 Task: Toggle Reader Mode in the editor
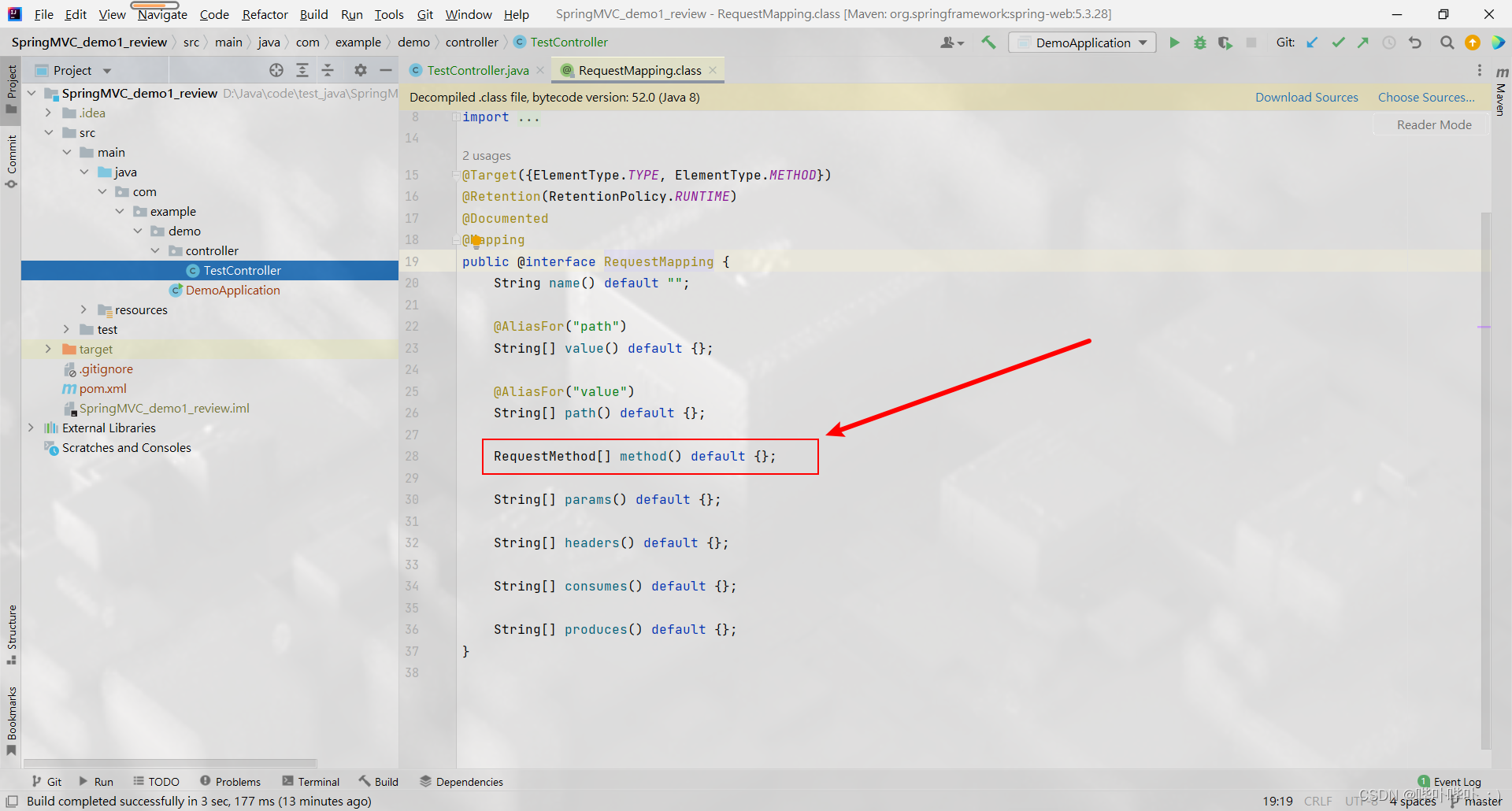click(1433, 124)
